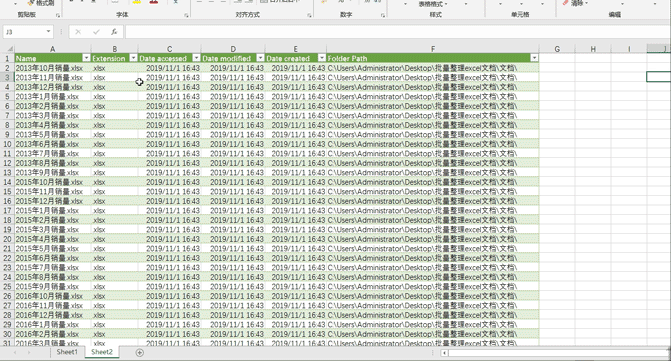The height and width of the screenshot is (361, 671).
Task: Open the 表格格式 table format dropdown
Action: tap(433, 4)
